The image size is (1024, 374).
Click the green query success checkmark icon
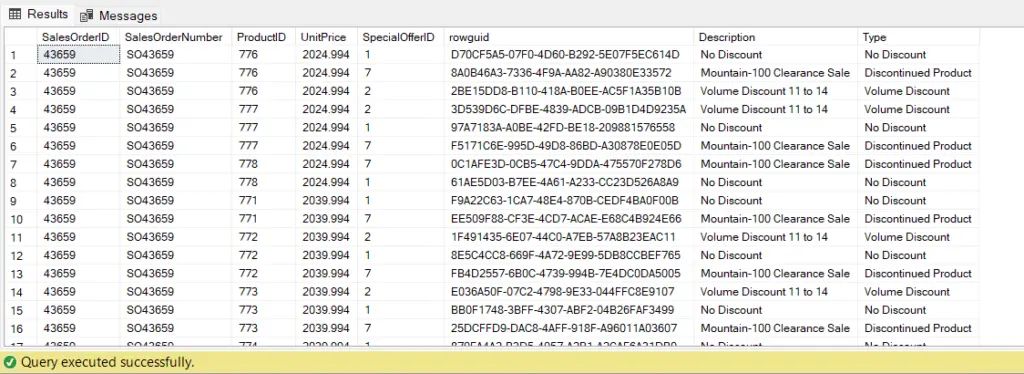coord(9,362)
